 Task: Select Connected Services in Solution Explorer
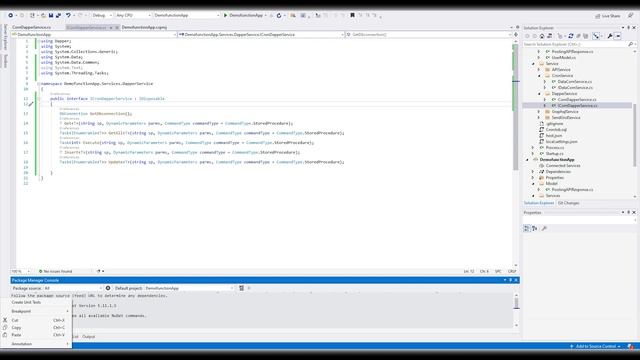coord(563,166)
